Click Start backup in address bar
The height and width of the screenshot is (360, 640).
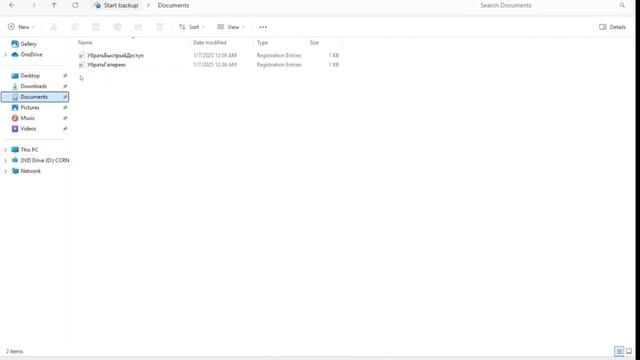(x=116, y=5)
